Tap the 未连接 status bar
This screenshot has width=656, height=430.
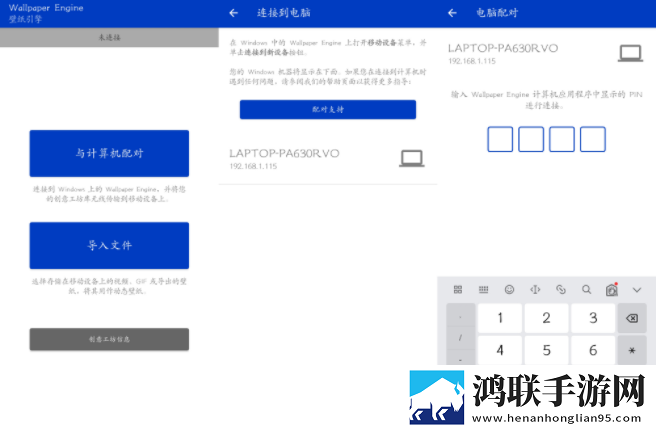(x=109, y=37)
